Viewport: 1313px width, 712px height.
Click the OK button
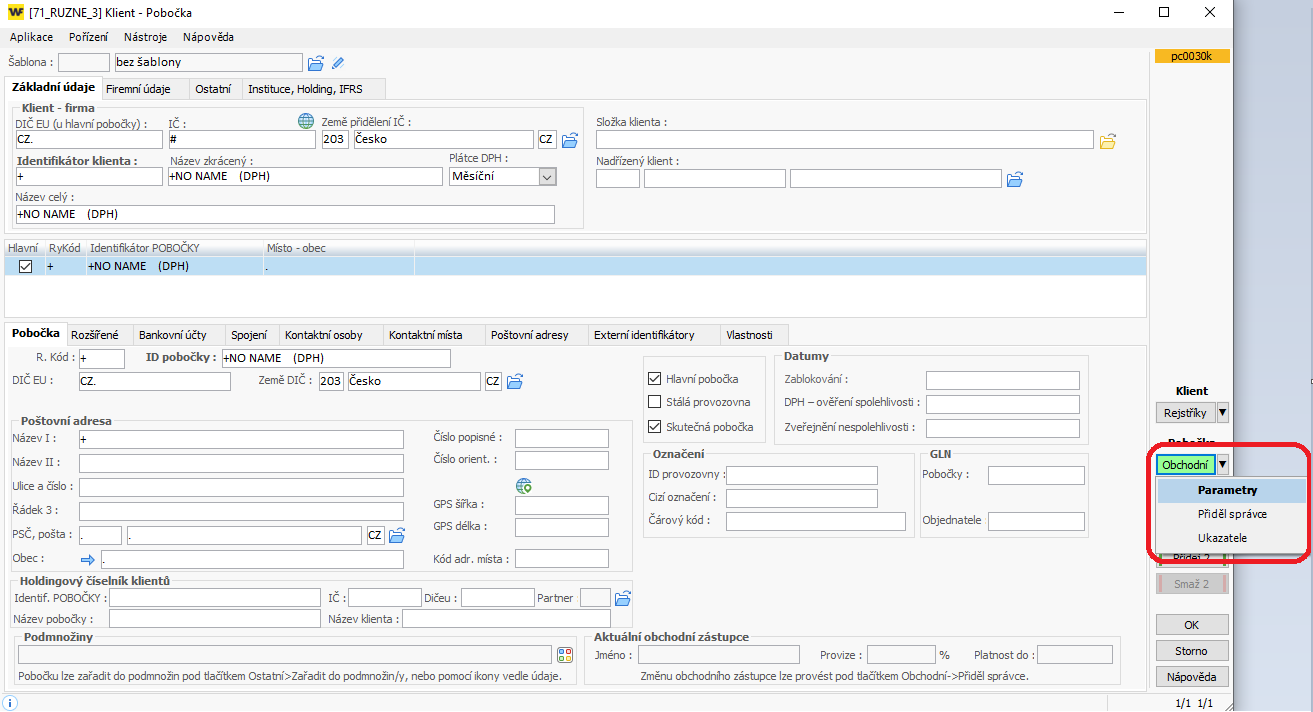tap(1191, 625)
